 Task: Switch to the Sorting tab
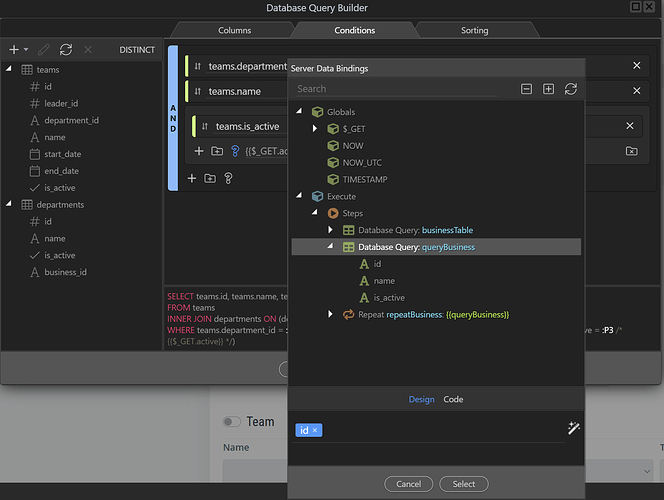[474, 31]
